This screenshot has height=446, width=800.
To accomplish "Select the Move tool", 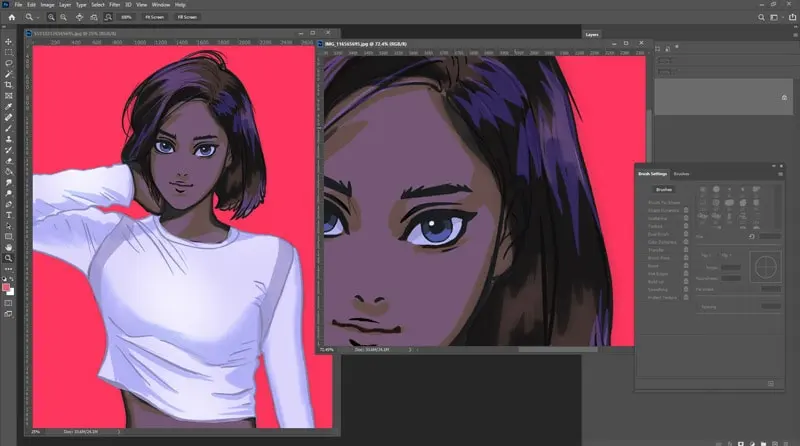I will pyautogui.click(x=8, y=41).
